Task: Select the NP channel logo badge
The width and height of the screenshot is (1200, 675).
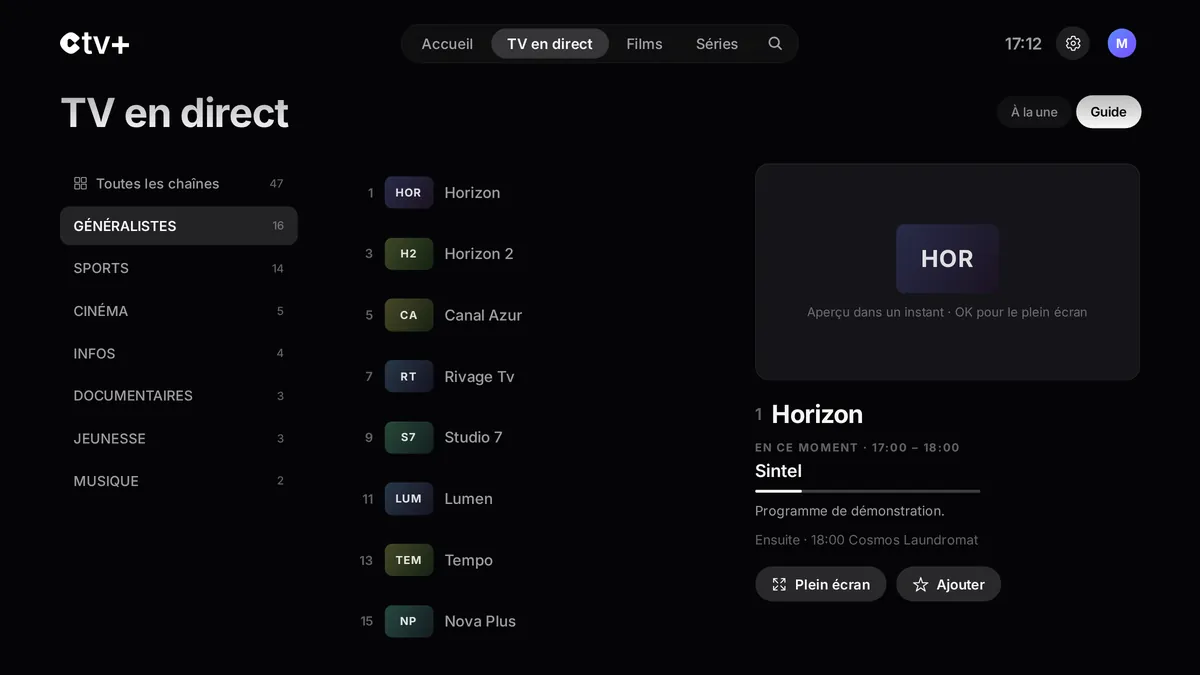Action: 409,621
